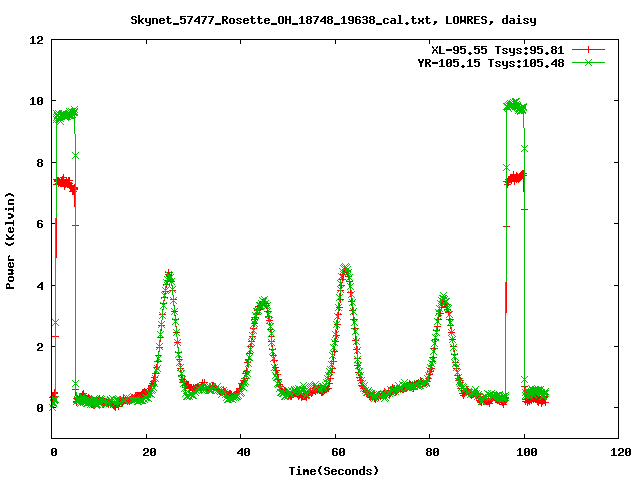Screen dimensions: 640x480
Task: Click the y-axis tick label 12
Action: pyautogui.click(x=36, y=40)
